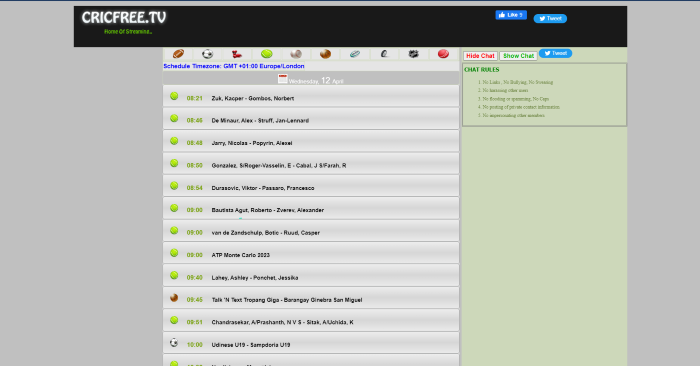Viewport: 700px width, 366px height.
Task: Open ATP Monte Carlo 2023 stream
Action: (x=241, y=255)
